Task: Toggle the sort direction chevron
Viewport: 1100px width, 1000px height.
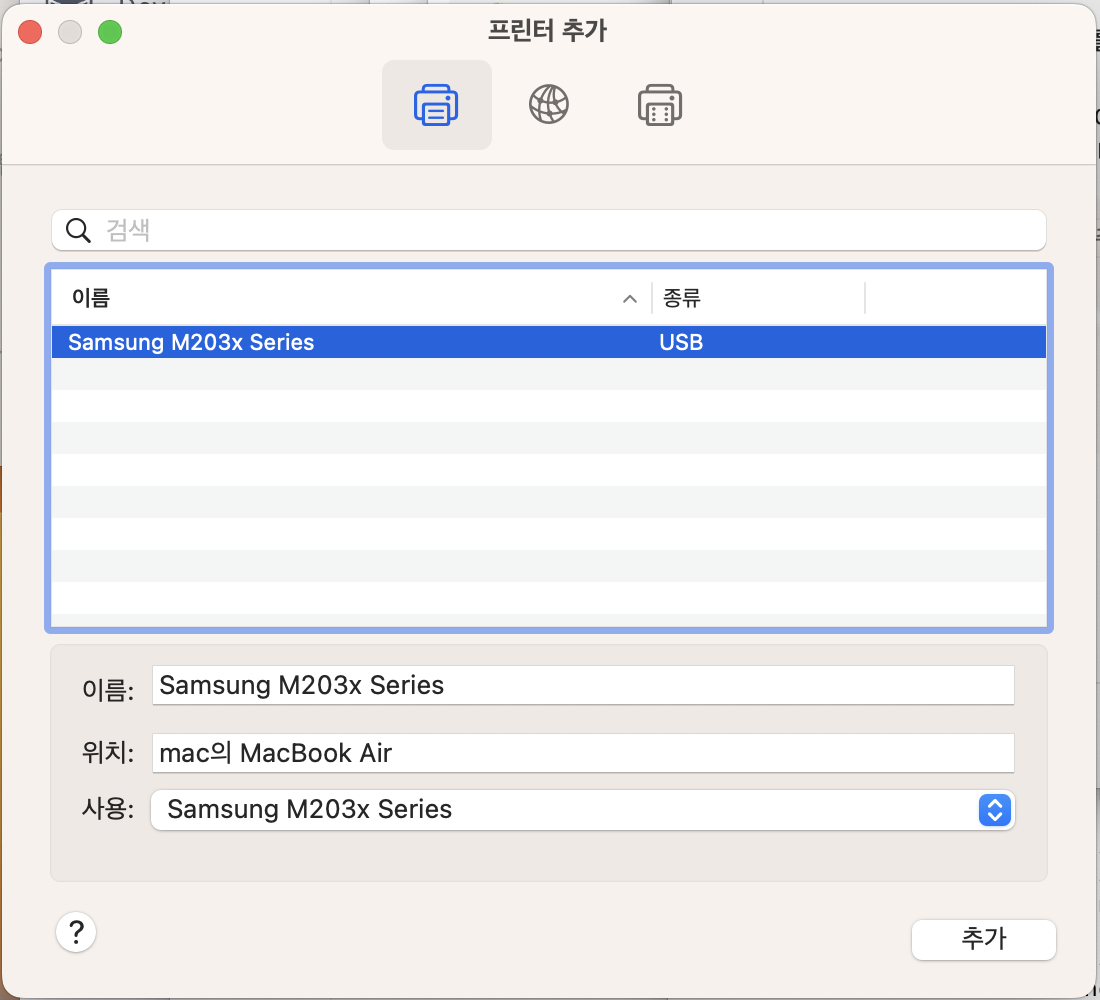Action: click(x=630, y=299)
